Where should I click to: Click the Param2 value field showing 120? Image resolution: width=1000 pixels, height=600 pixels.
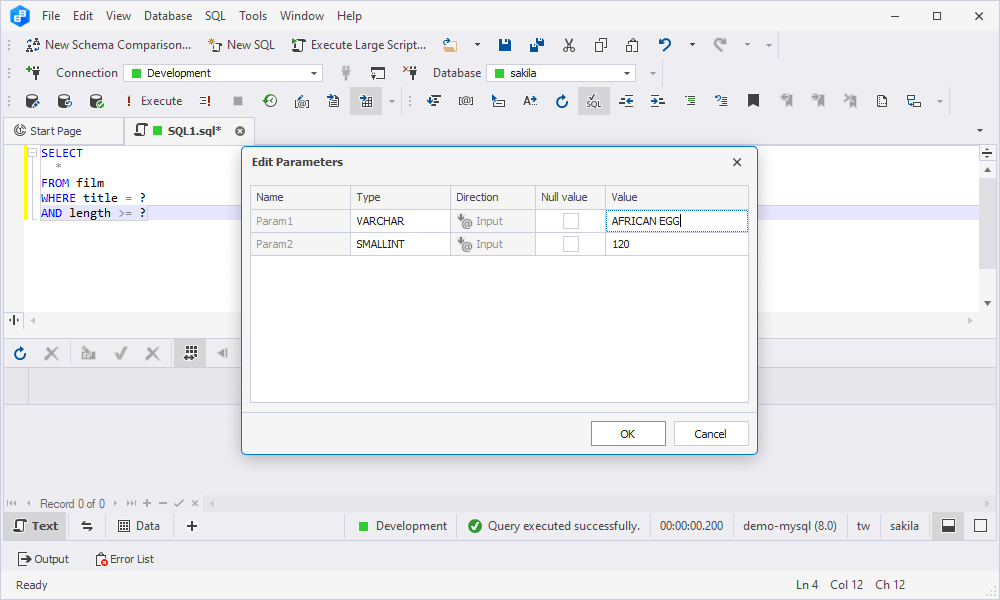[x=677, y=244]
